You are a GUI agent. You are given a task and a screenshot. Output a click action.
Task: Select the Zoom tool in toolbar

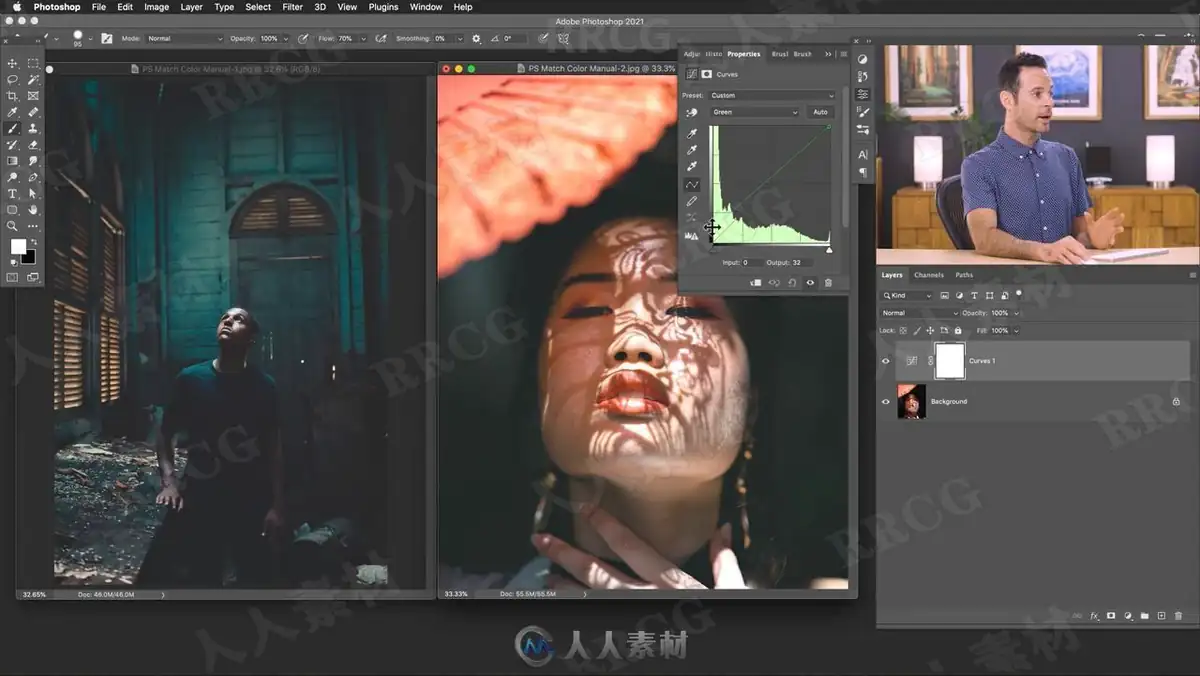point(13,226)
